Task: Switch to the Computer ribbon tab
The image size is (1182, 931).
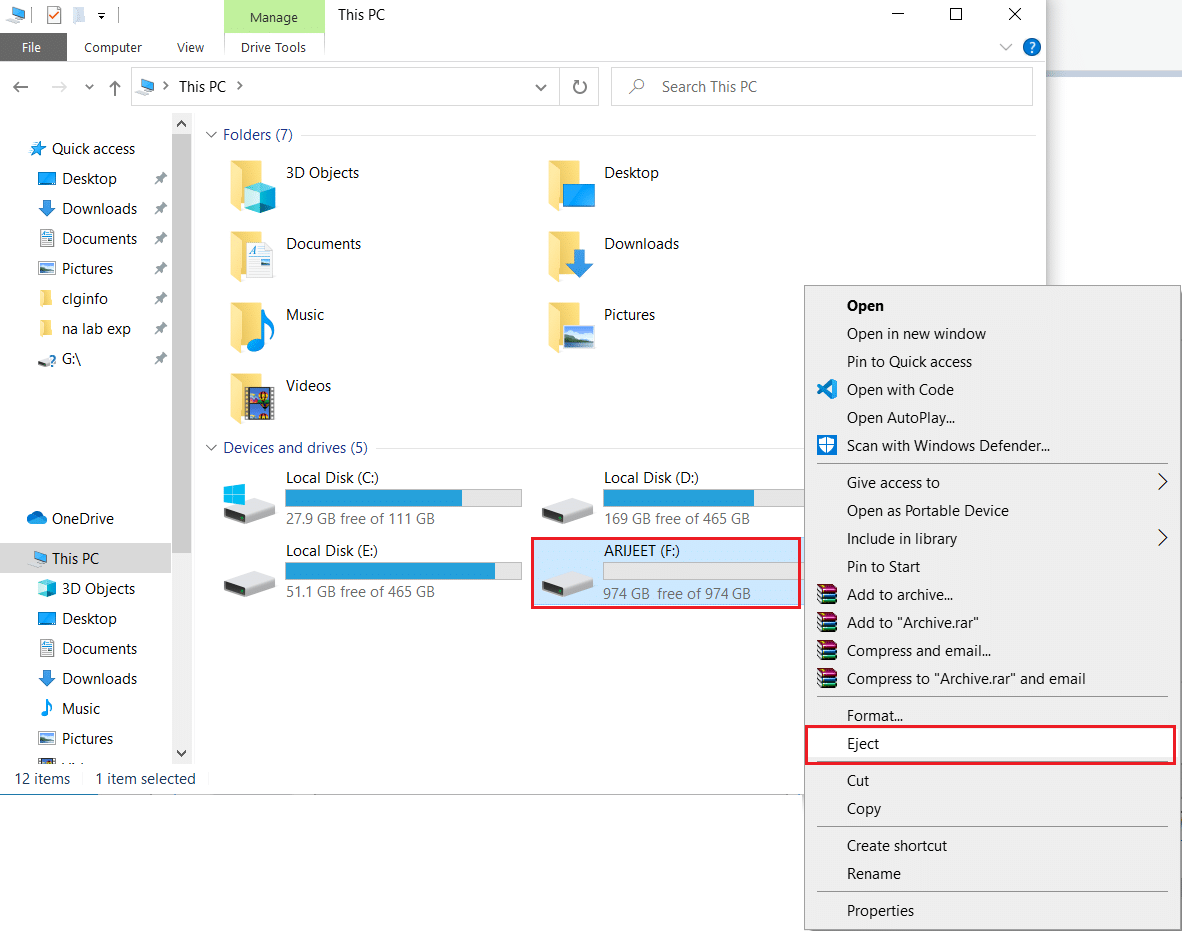Action: (x=112, y=47)
